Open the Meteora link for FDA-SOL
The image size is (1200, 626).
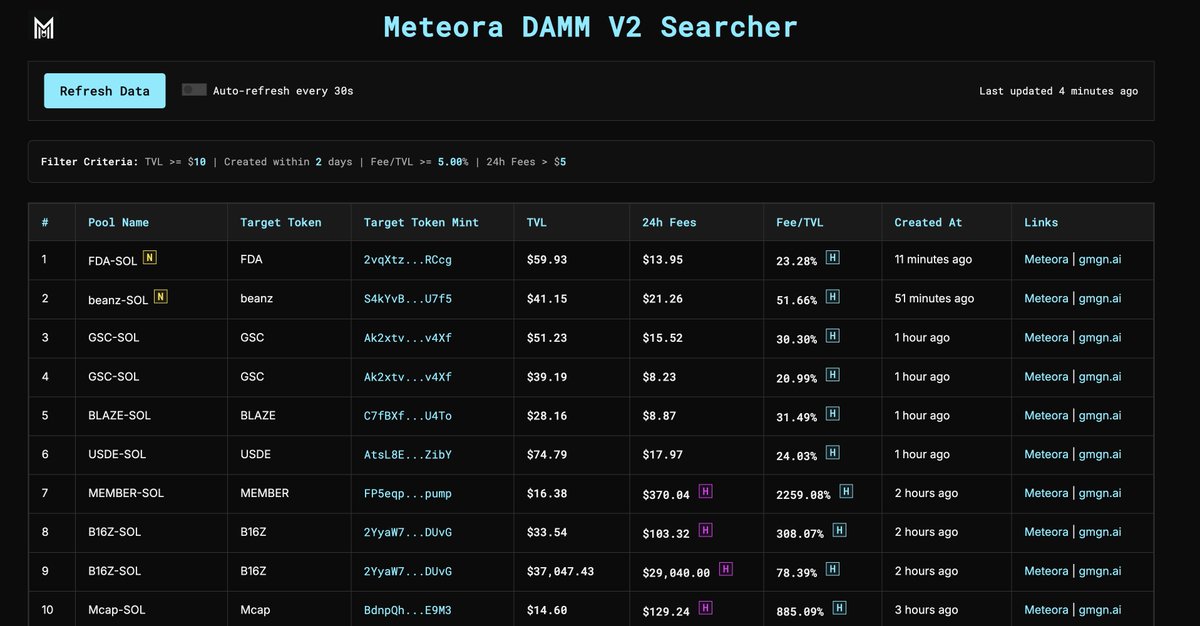pos(1046,260)
